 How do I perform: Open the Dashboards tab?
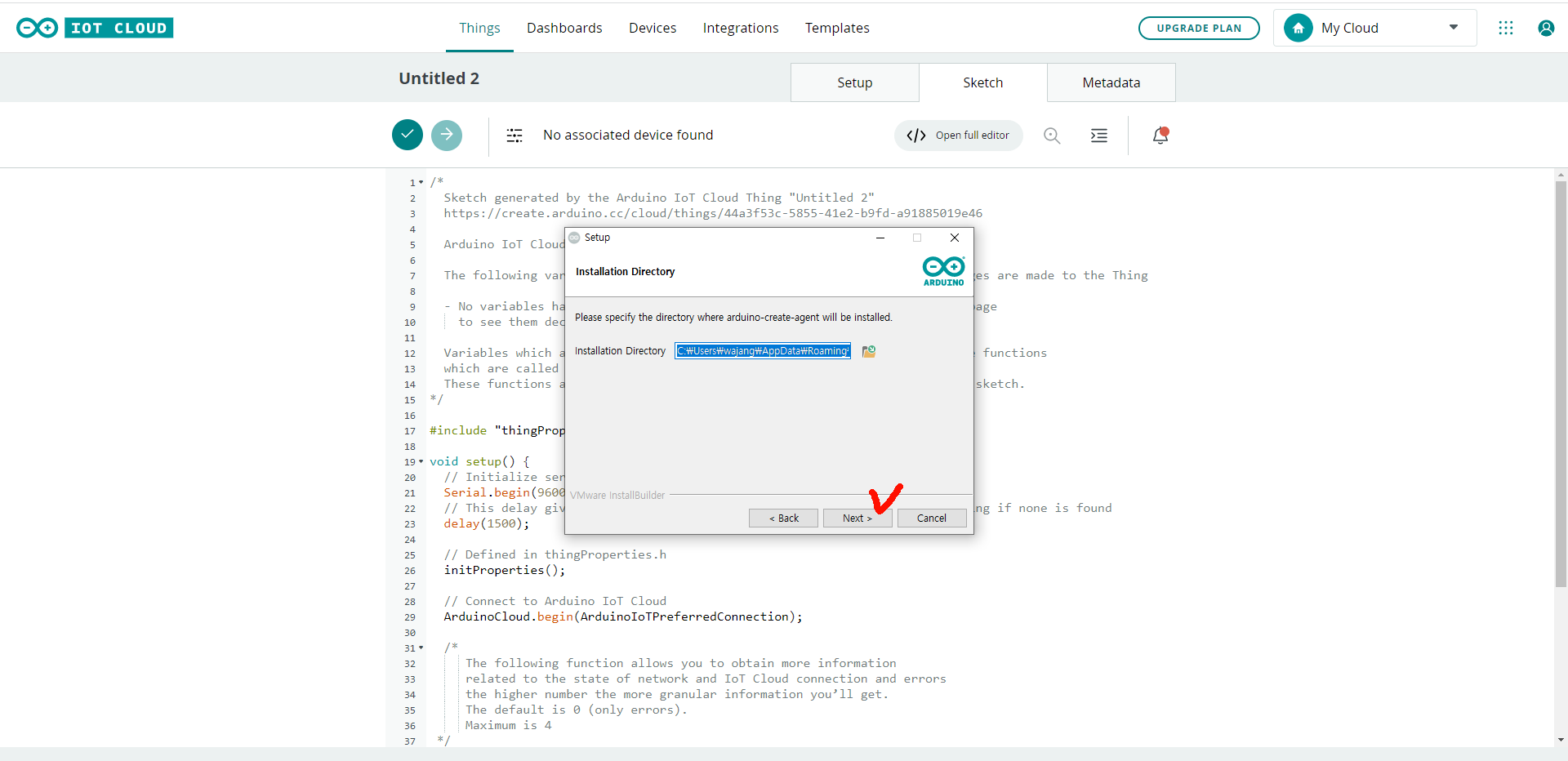pyautogui.click(x=564, y=28)
